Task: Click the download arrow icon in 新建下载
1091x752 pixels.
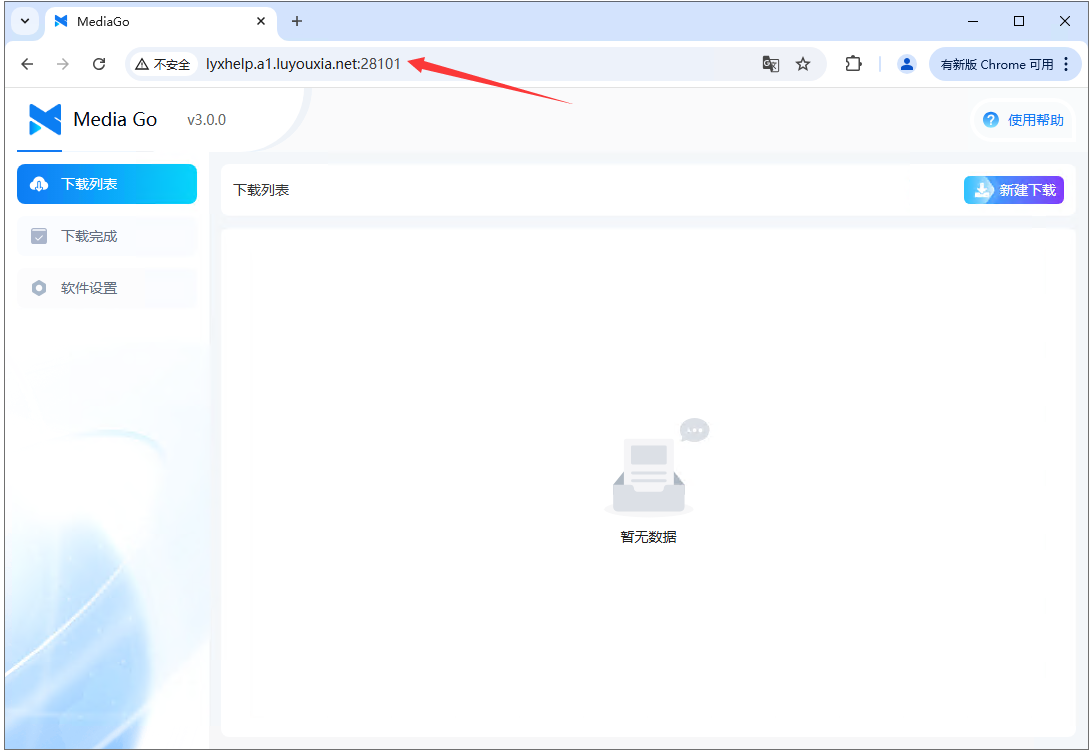Action: pos(982,190)
